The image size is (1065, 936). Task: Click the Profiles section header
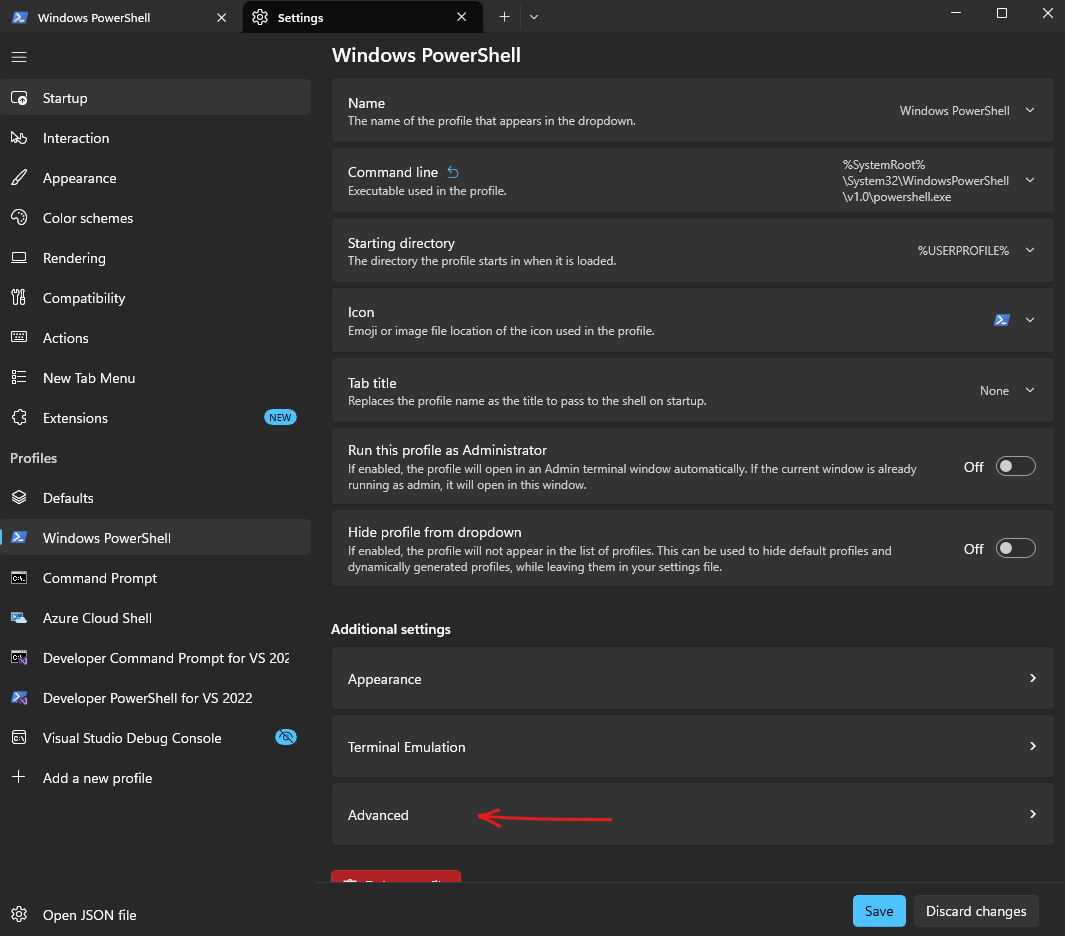33,458
